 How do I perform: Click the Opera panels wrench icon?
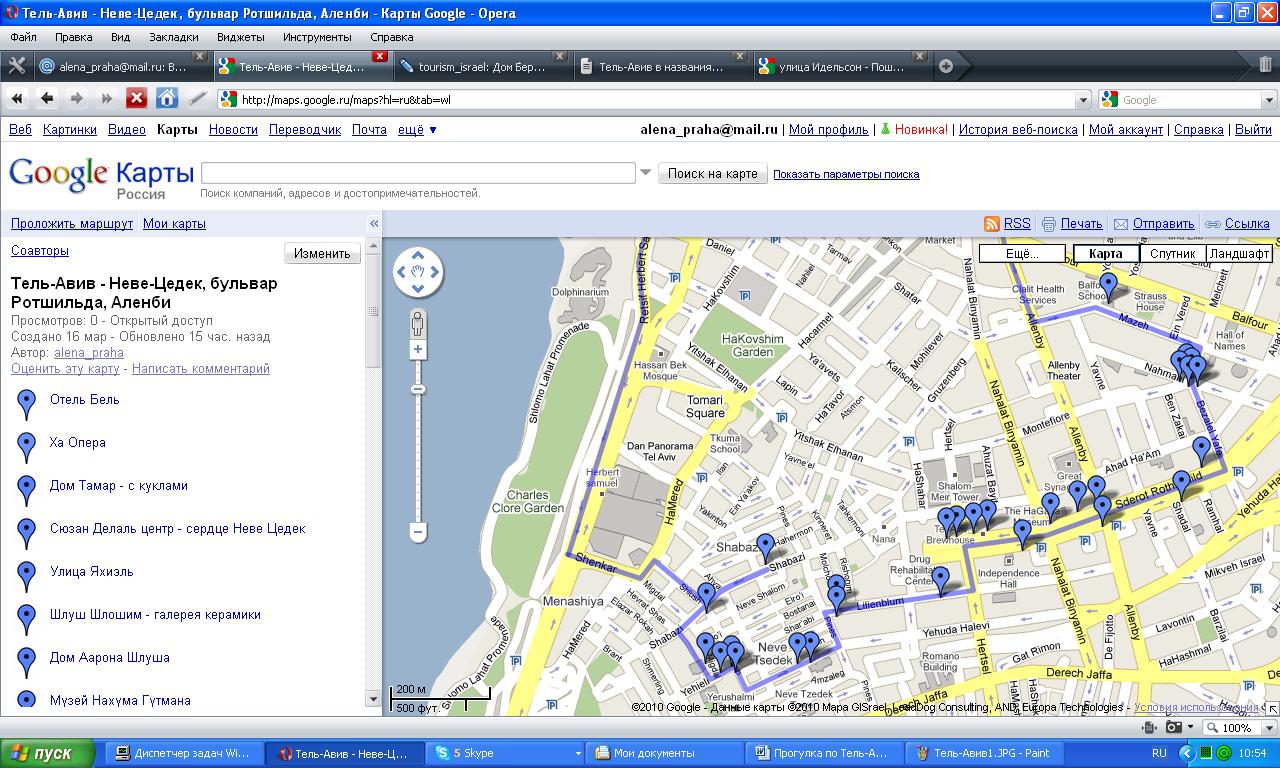coord(16,66)
